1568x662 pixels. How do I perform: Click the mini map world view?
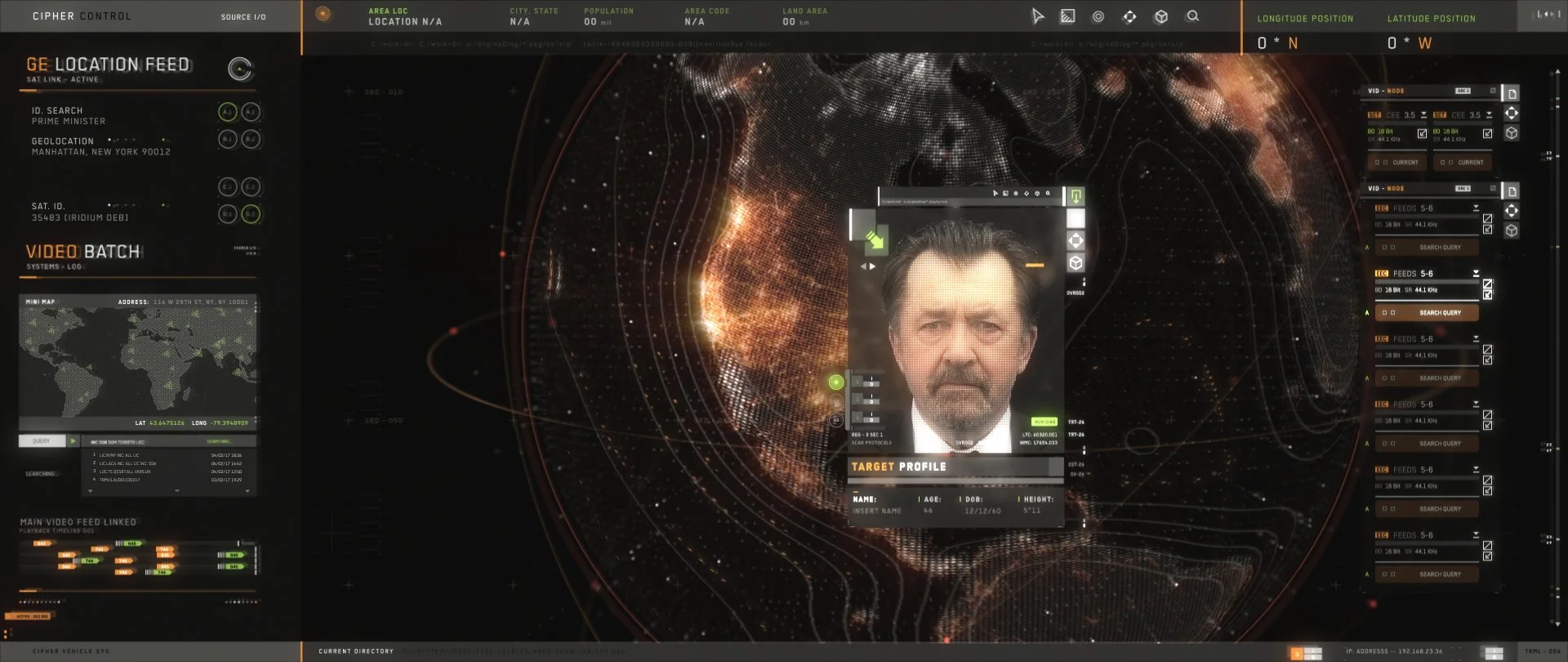[137, 362]
